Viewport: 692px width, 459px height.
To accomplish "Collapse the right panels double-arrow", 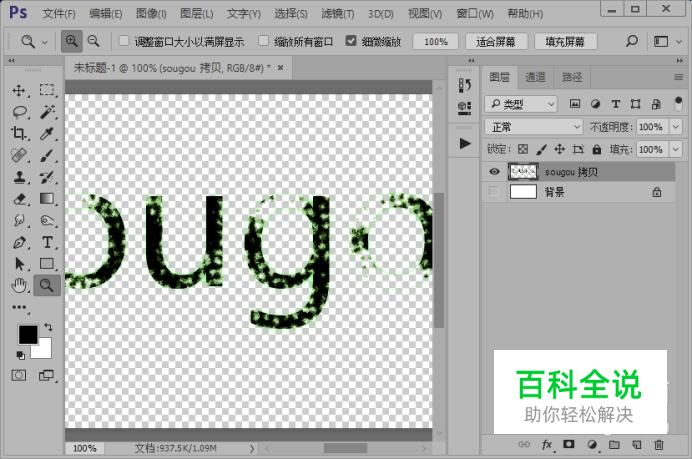I will [x=680, y=60].
